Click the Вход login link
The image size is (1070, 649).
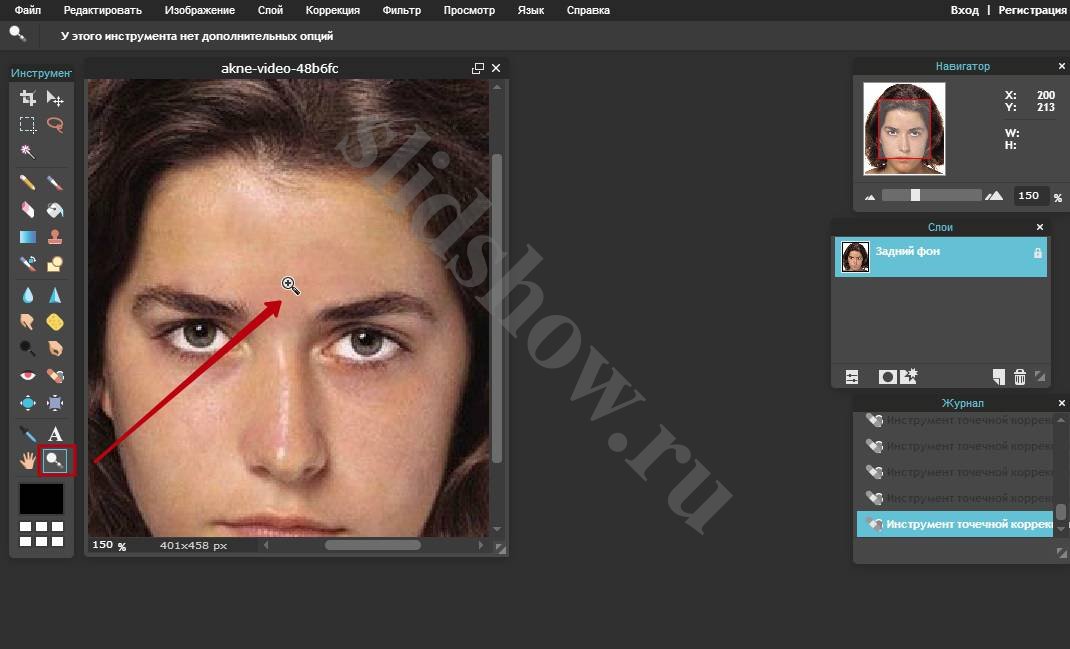click(964, 10)
